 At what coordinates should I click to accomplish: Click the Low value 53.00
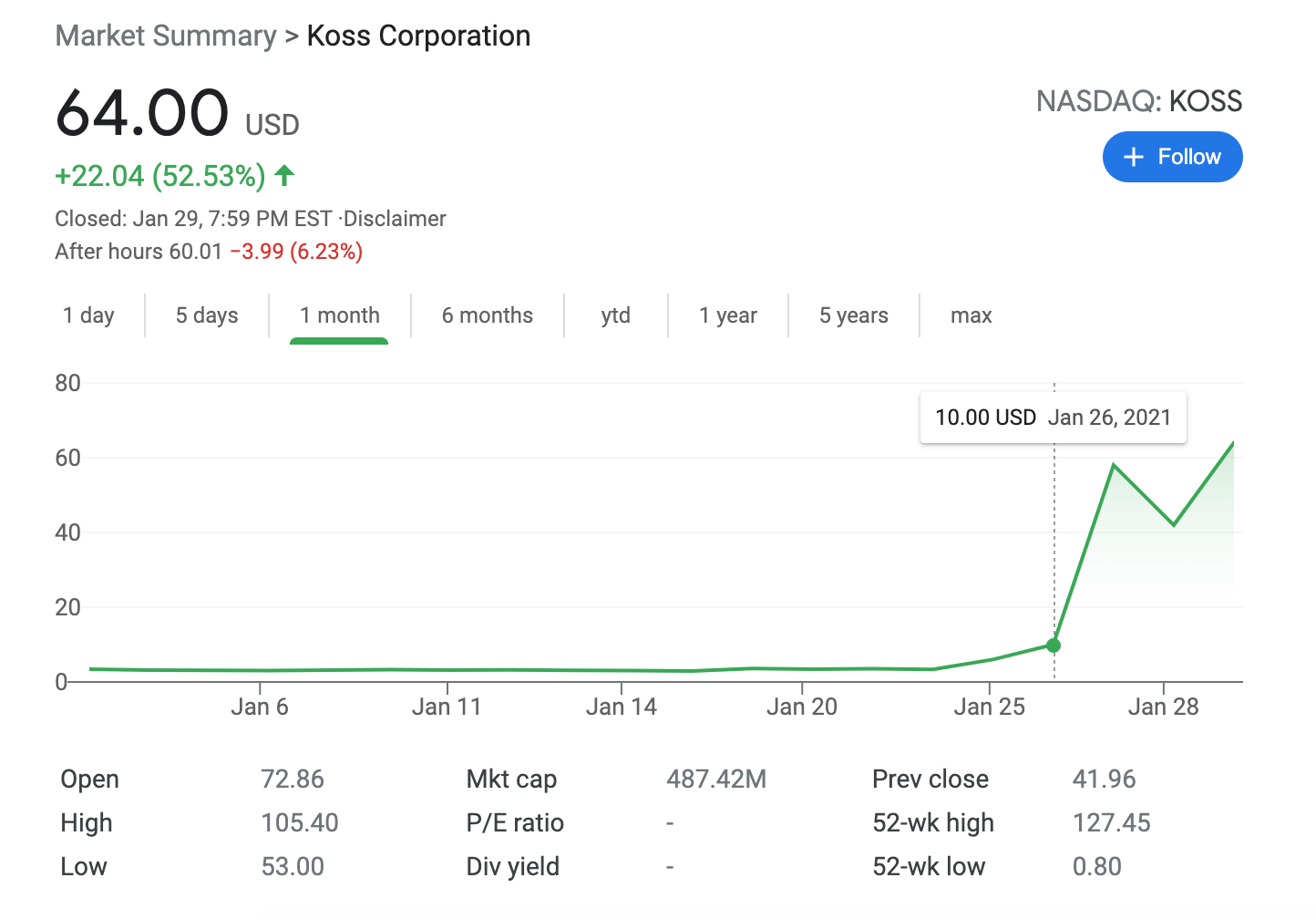click(x=293, y=867)
